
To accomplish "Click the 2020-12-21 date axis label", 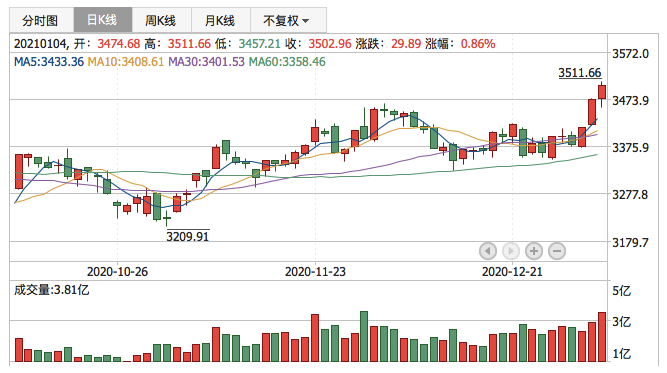I will click(513, 272).
